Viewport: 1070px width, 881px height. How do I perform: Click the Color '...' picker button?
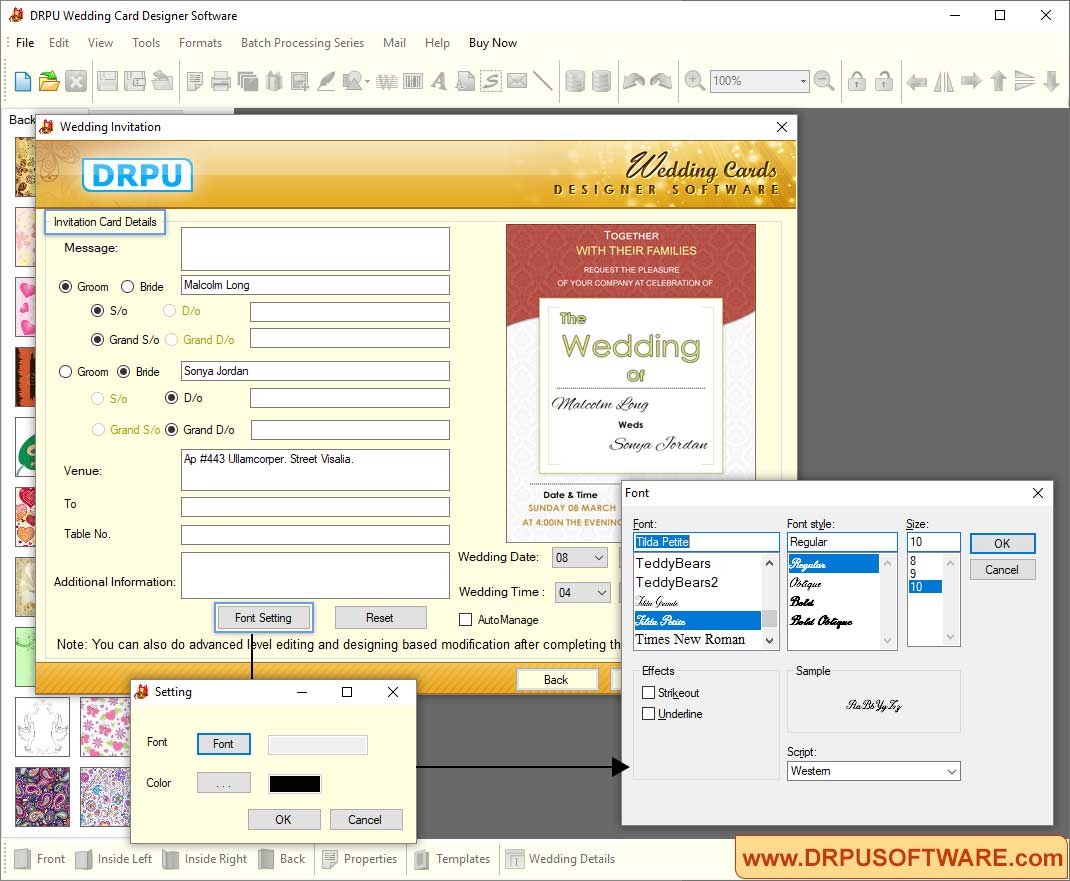click(x=223, y=783)
